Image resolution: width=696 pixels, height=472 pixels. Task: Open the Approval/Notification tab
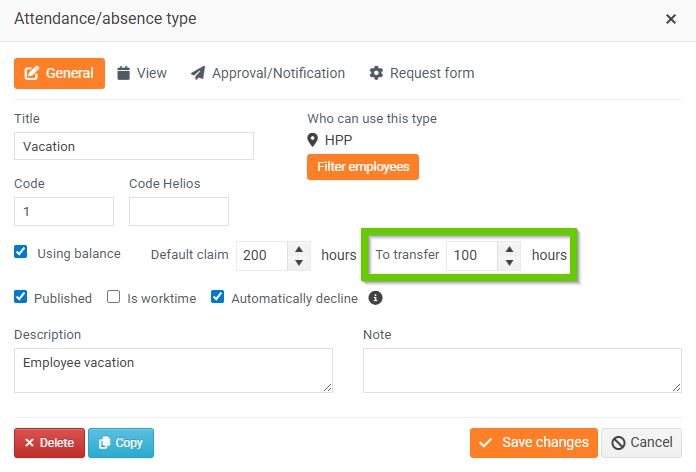point(268,73)
